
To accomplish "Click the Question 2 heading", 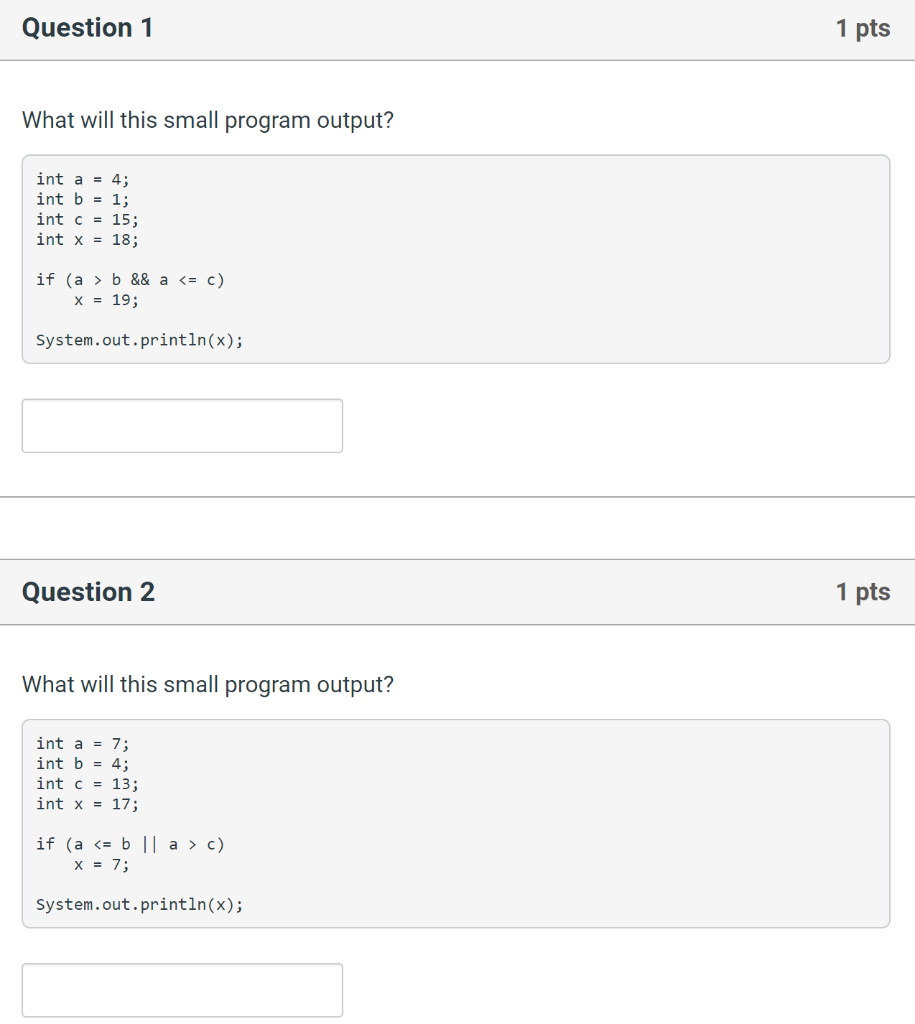I will (x=88, y=592).
